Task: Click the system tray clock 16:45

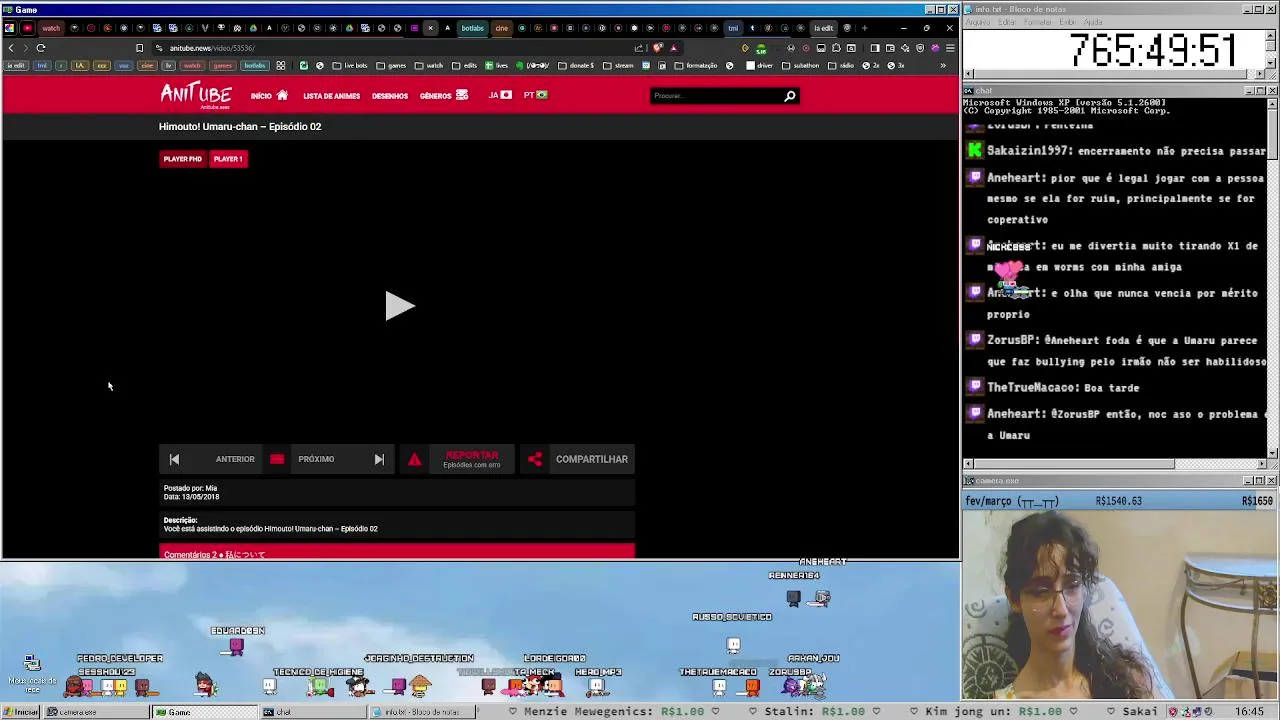Action: coord(1248,712)
